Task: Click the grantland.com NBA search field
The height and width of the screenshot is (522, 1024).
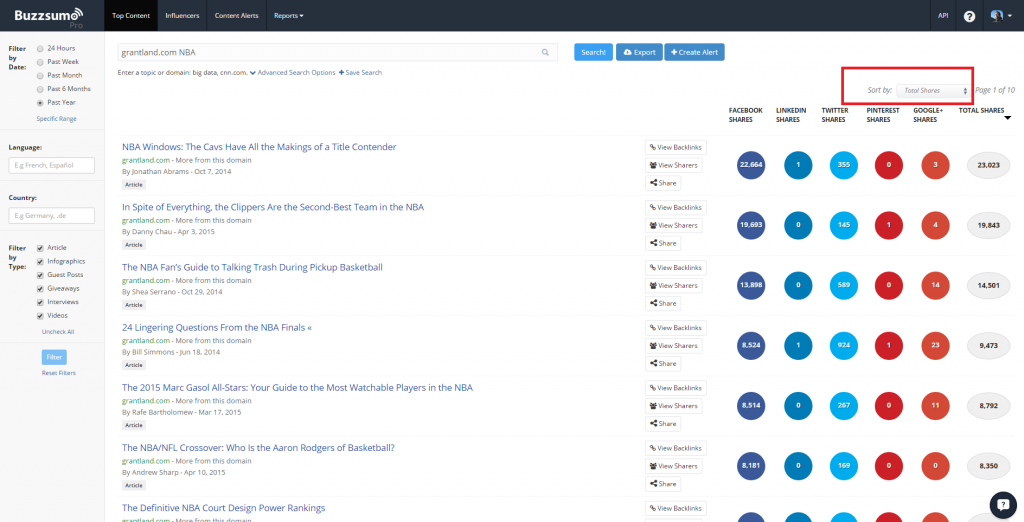Action: pos(338,53)
